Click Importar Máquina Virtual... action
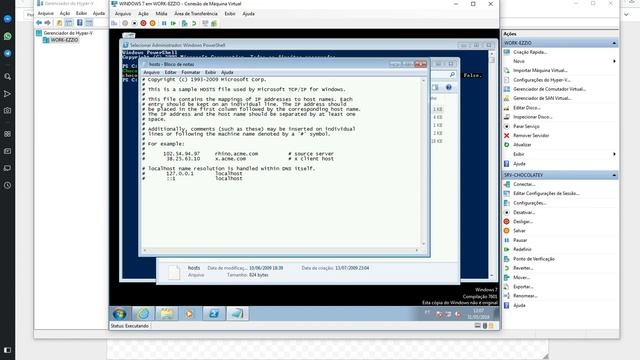 [x=540, y=71]
